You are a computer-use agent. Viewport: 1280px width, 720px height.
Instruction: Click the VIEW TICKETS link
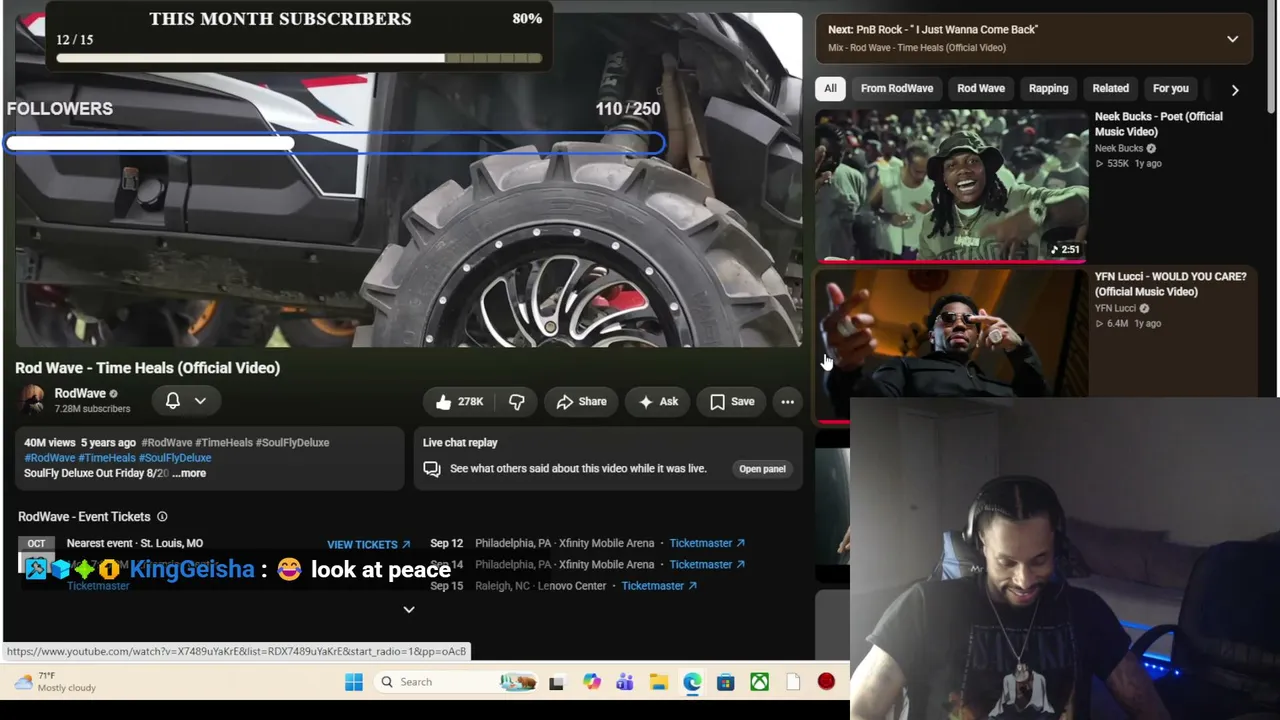[x=368, y=544]
